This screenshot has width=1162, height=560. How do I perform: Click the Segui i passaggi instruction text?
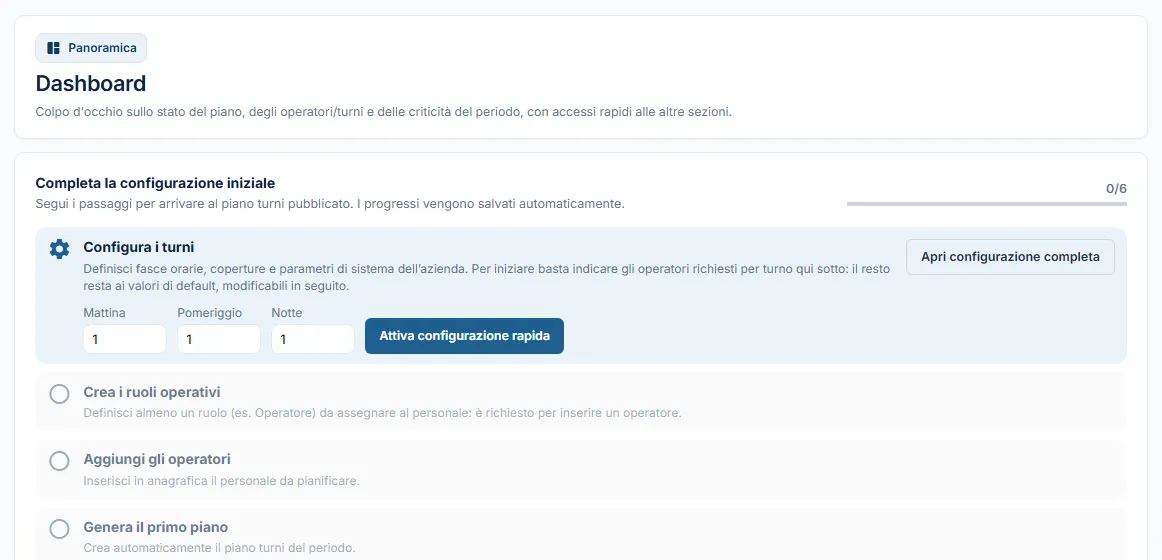pos(331,203)
